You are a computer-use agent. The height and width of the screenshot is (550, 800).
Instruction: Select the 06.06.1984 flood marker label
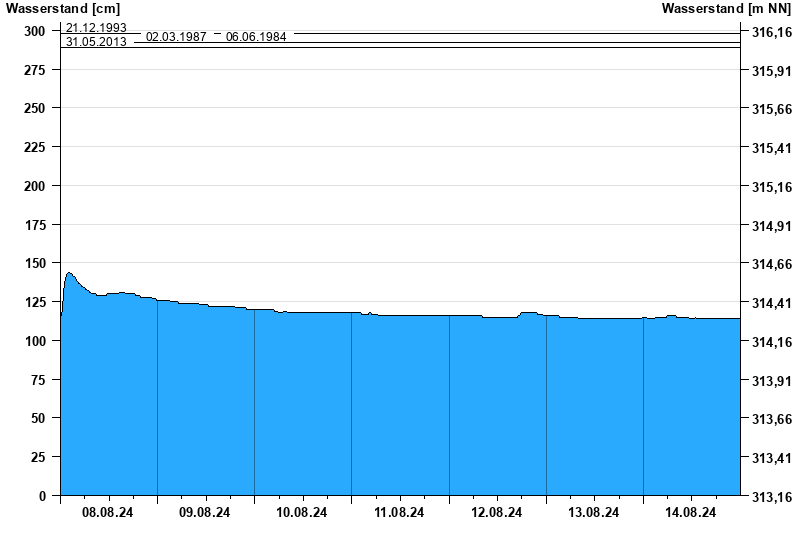[x=256, y=37]
